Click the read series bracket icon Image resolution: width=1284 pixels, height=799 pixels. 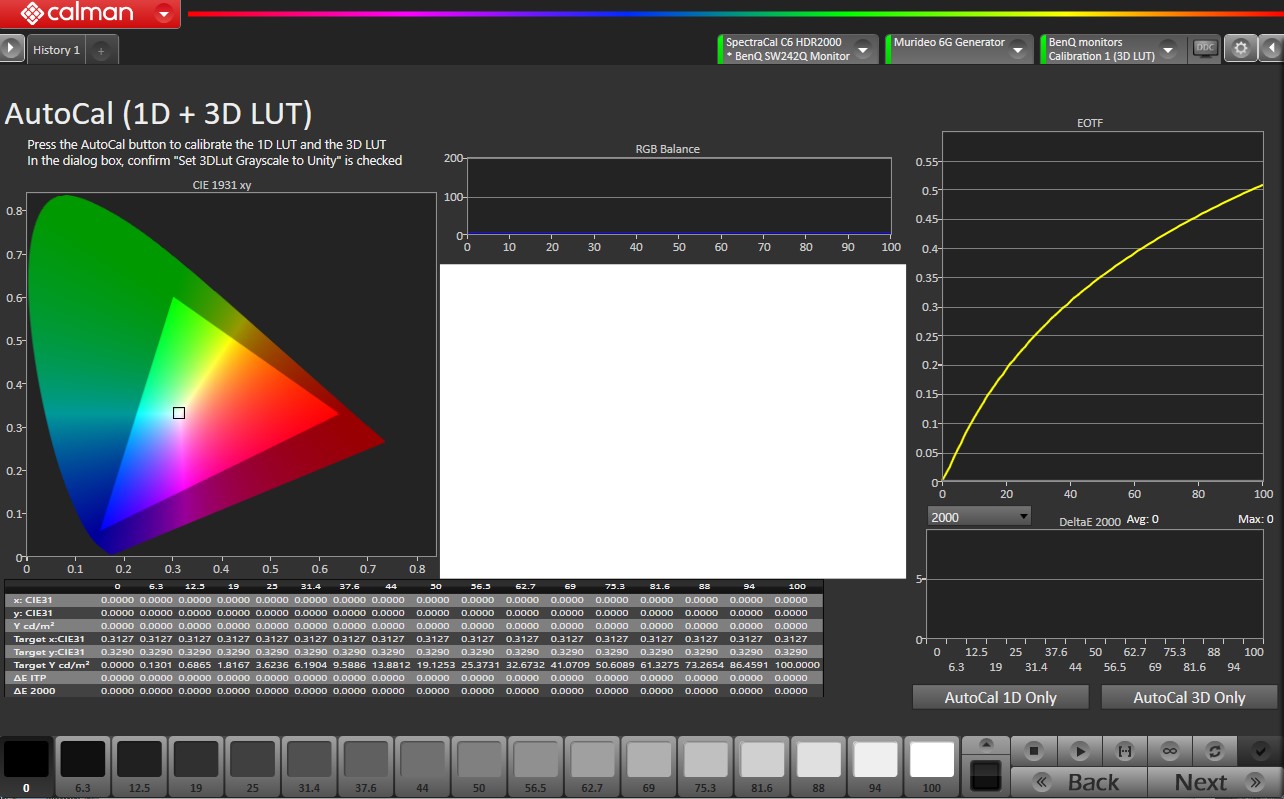[x=1124, y=750]
